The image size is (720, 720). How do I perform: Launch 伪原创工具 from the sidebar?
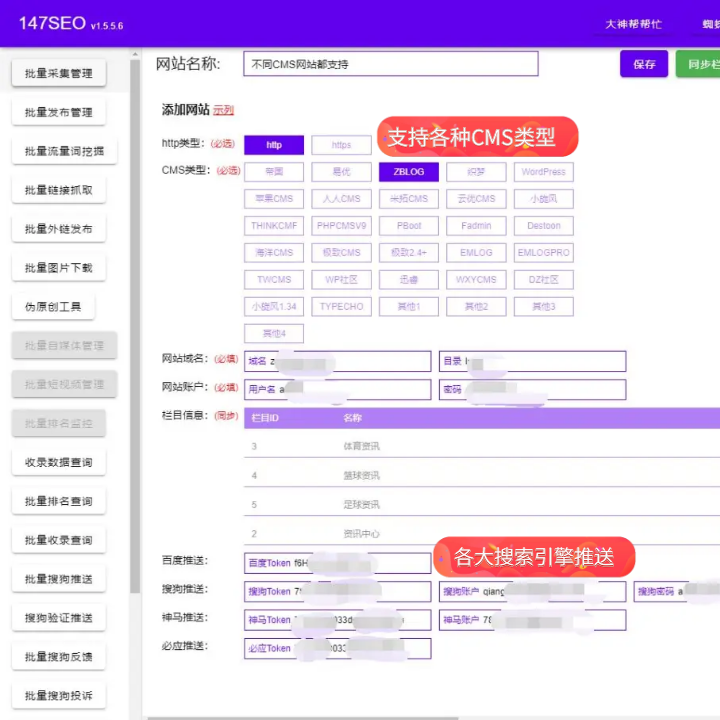click(x=53, y=306)
